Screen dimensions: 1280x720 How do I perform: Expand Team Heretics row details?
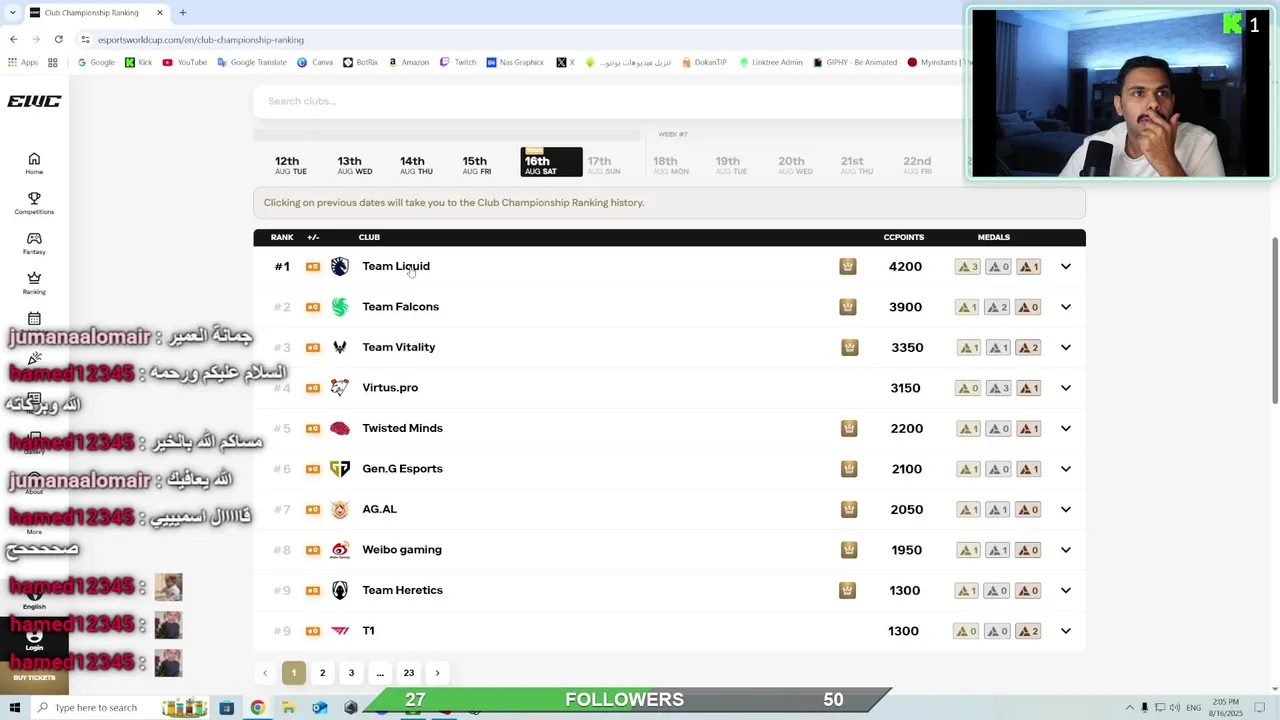pyautogui.click(x=1065, y=590)
